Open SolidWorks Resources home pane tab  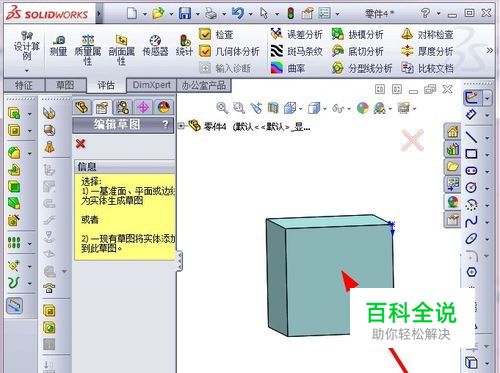pos(452,132)
